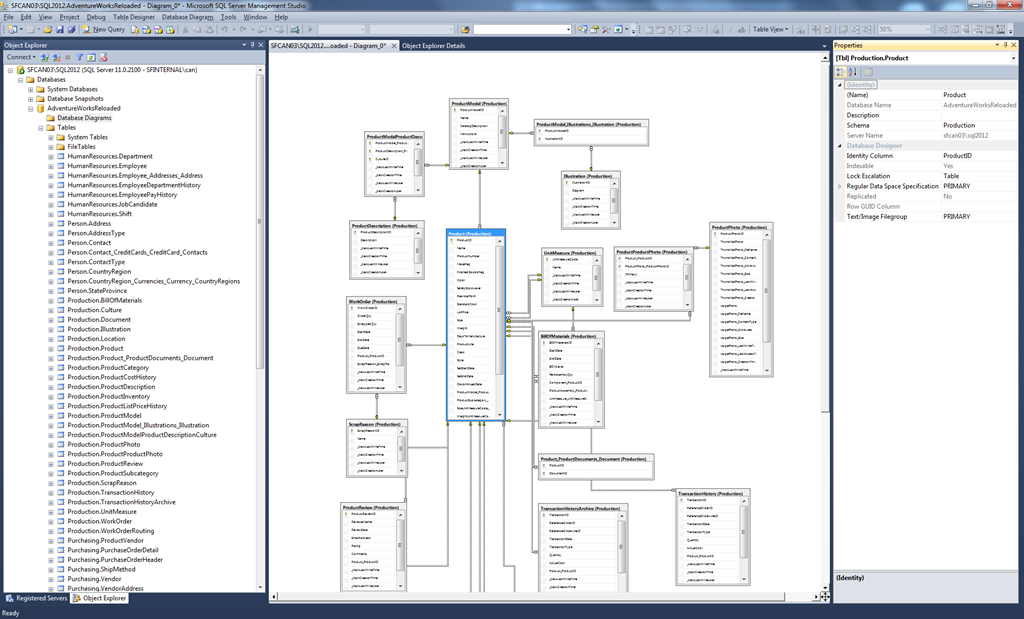Click the Connect Object Explorer icon
This screenshot has width=1024, height=619.
(44, 57)
